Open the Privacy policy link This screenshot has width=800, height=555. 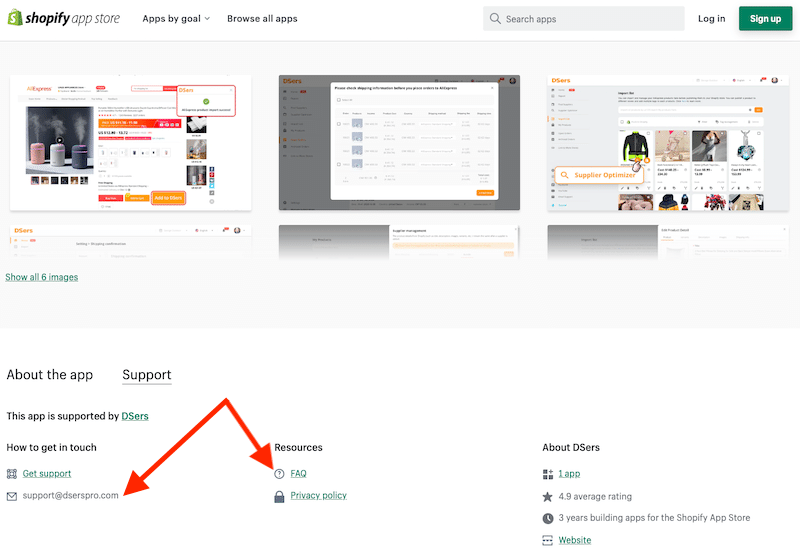(318, 496)
